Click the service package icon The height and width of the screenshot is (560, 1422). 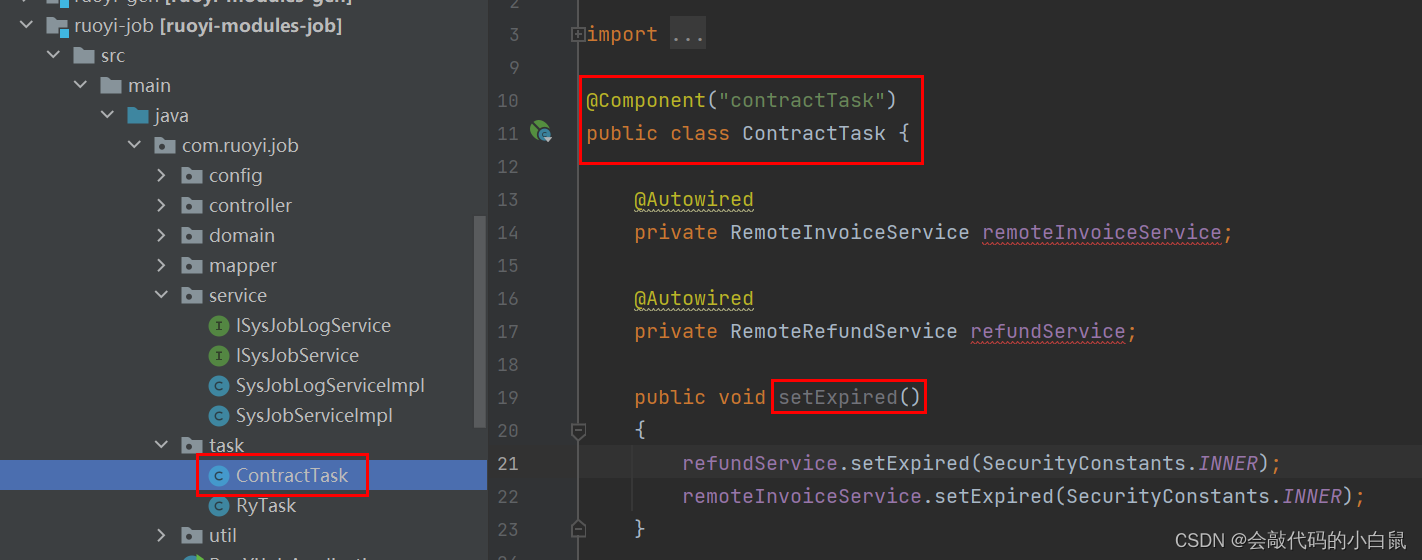click(x=192, y=296)
